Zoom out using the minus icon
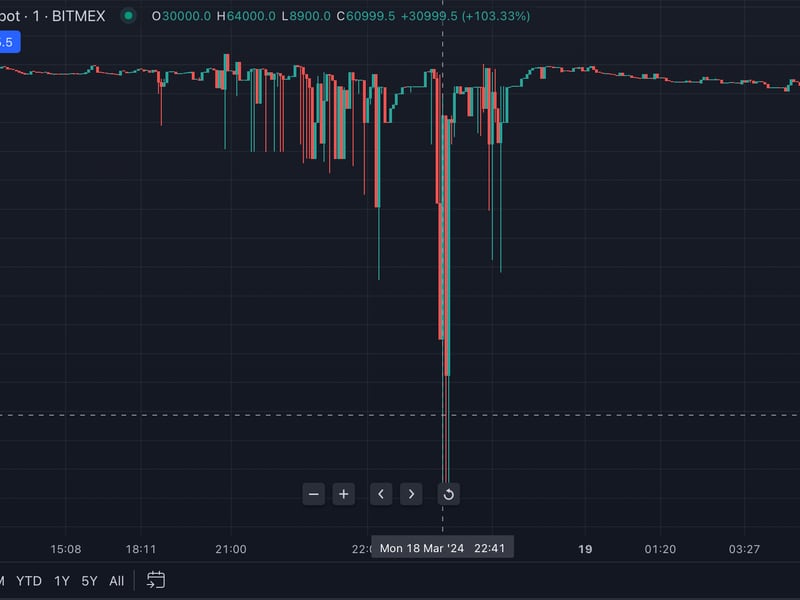Viewport: 800px width, 600px height. [x=313, y=493]
